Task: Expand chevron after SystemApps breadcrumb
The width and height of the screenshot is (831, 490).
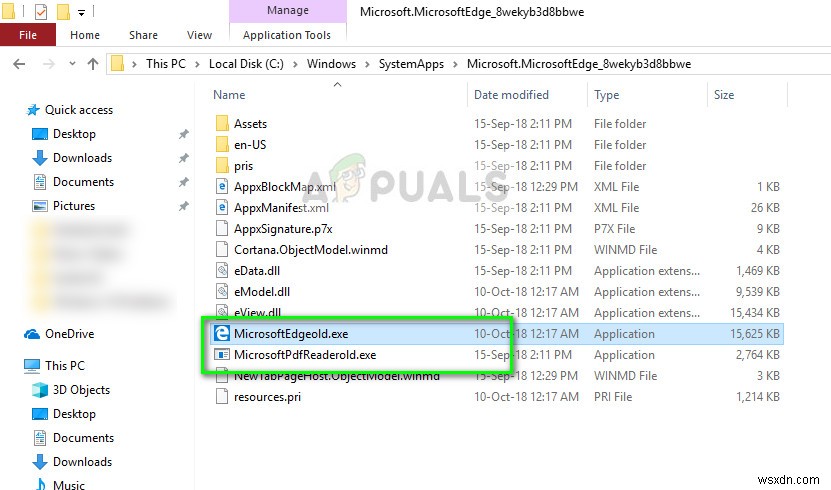Action: pos(455,64)
